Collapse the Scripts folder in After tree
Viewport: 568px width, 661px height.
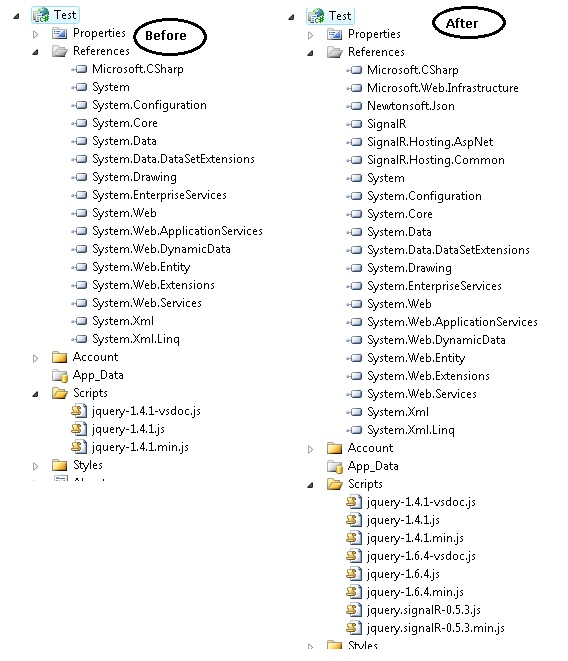310,485
